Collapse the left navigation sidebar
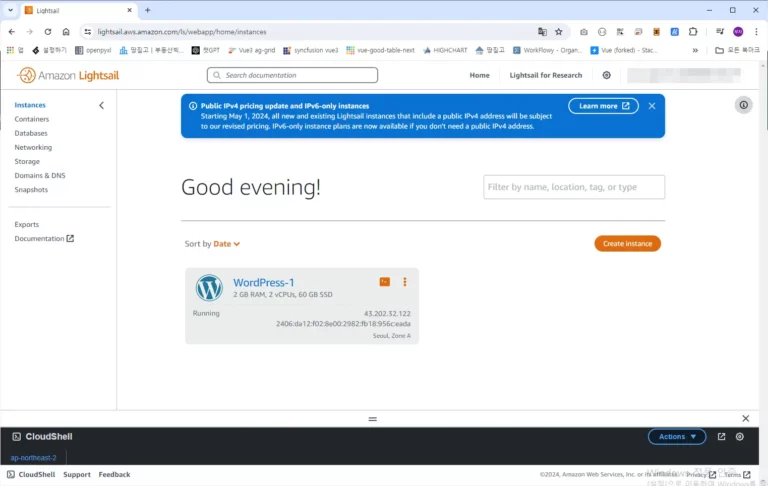The width and height of the screenshot is (768, 486). (101, 105)
